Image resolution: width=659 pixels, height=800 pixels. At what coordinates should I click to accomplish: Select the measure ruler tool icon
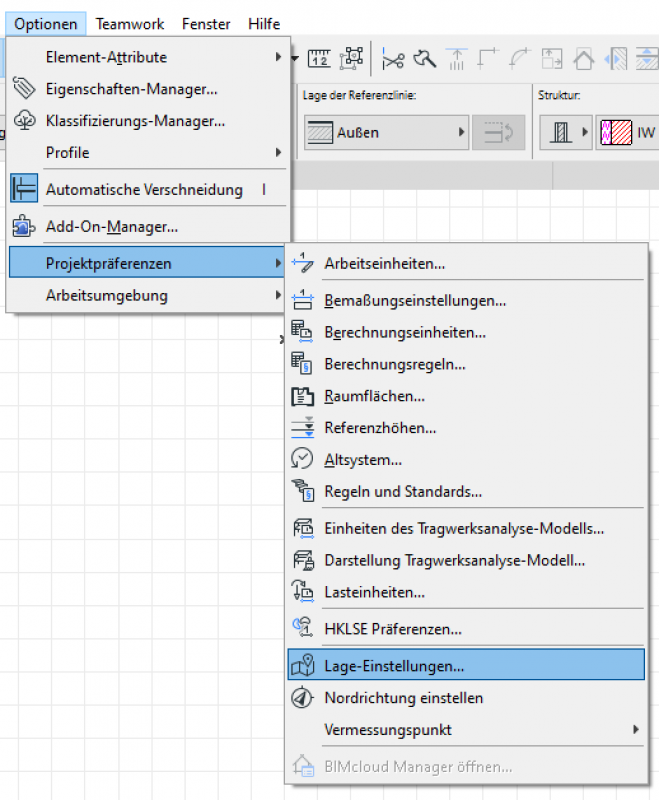coord(319,59)
